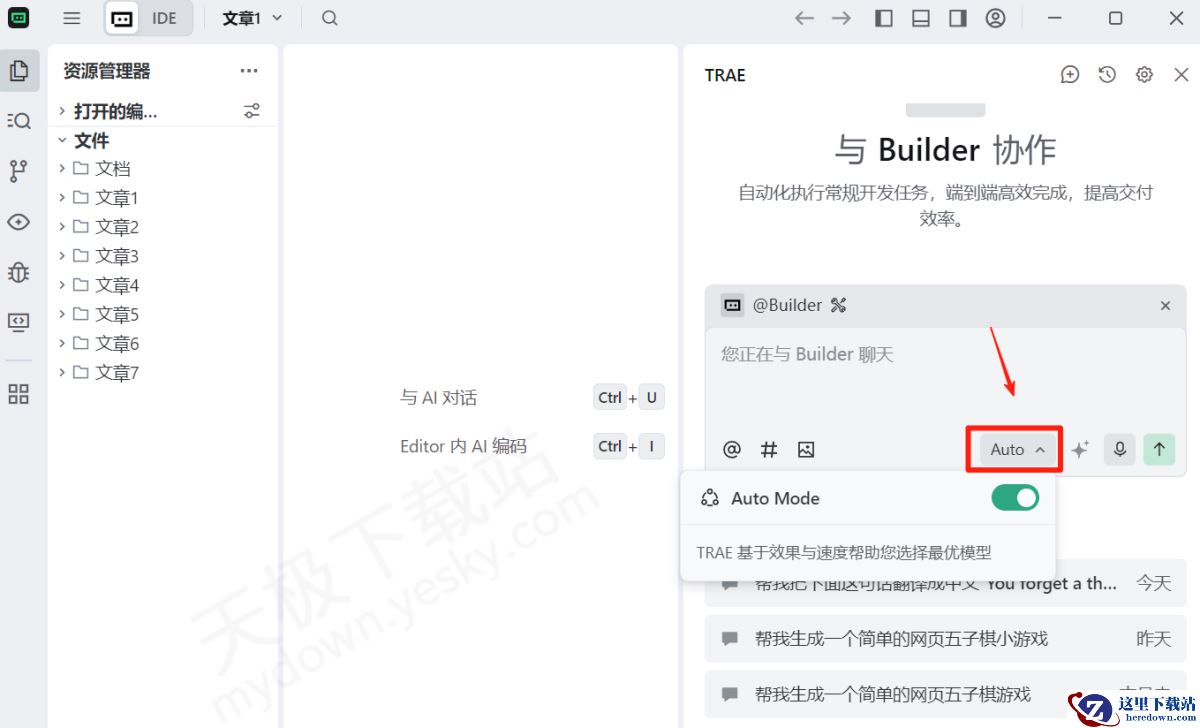The height and width of the screenshot is (728, 1200).
Task: Start voice input with microphone icon
Action: tap(1120, 450)
